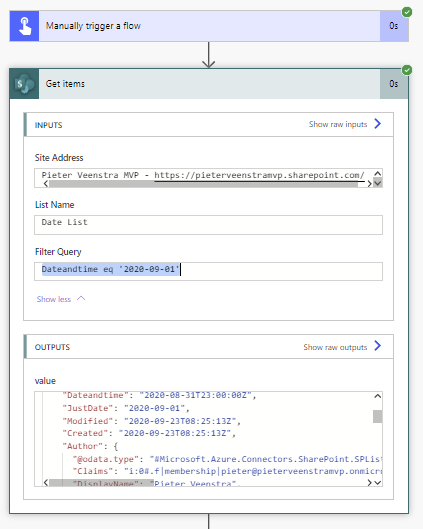Image resolution: width=423 pixels, height=529 pixels.
Task: Click output value scroll down arrow
Action: [378, 483]
